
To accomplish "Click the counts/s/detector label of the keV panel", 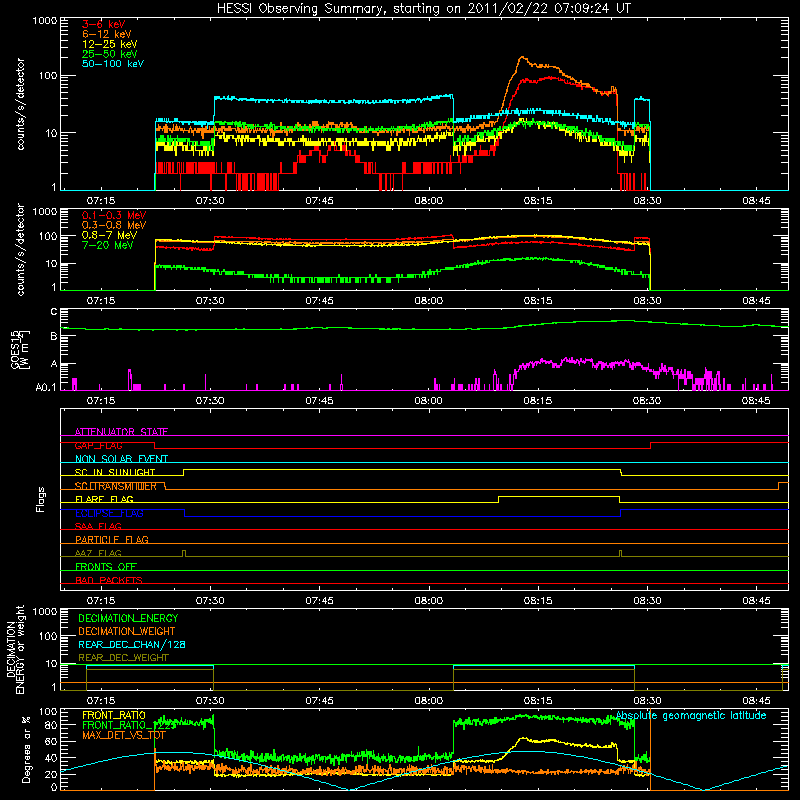I will coord(20,104).
